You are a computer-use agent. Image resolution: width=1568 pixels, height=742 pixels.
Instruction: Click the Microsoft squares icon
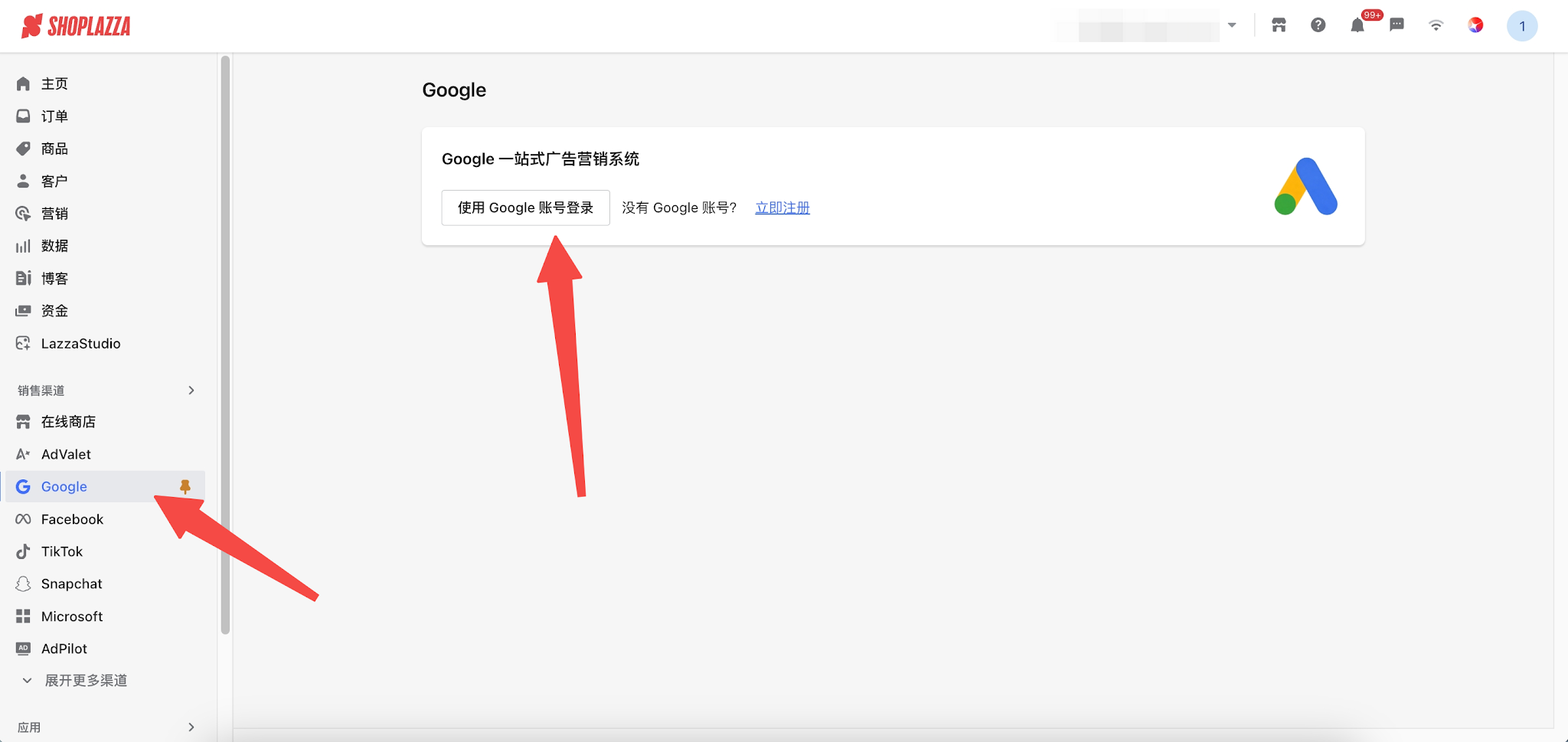[23, 616]
